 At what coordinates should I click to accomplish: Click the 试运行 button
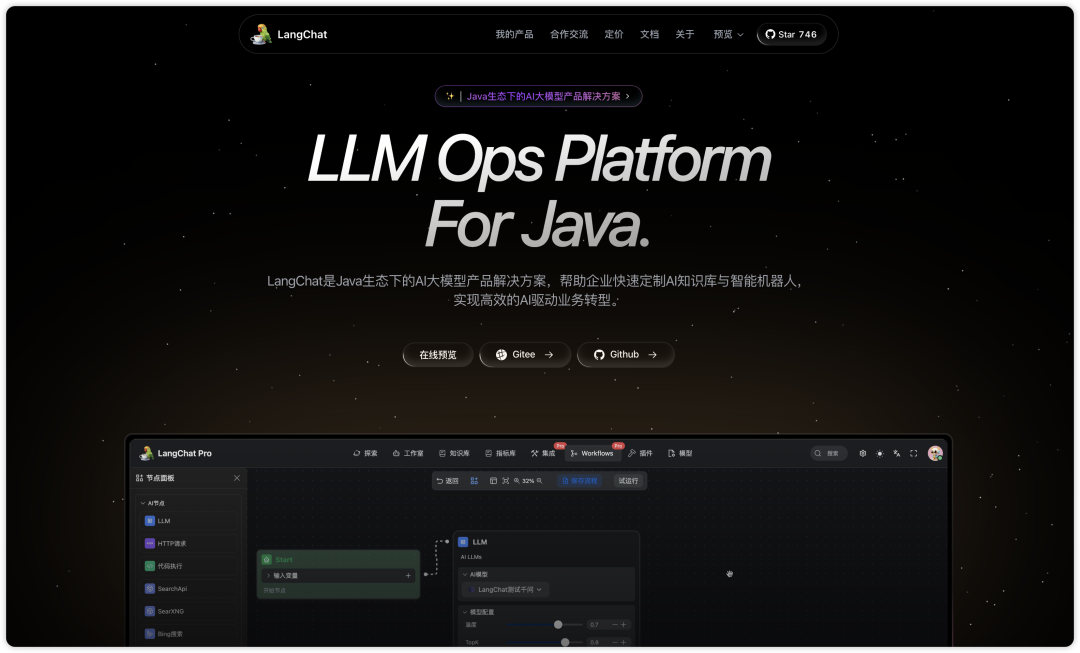point(628,481)
